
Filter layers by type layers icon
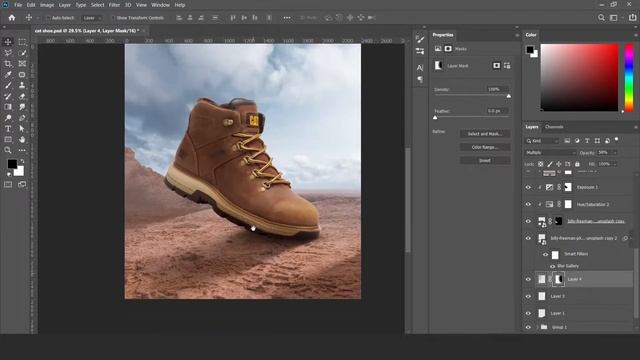587,141
